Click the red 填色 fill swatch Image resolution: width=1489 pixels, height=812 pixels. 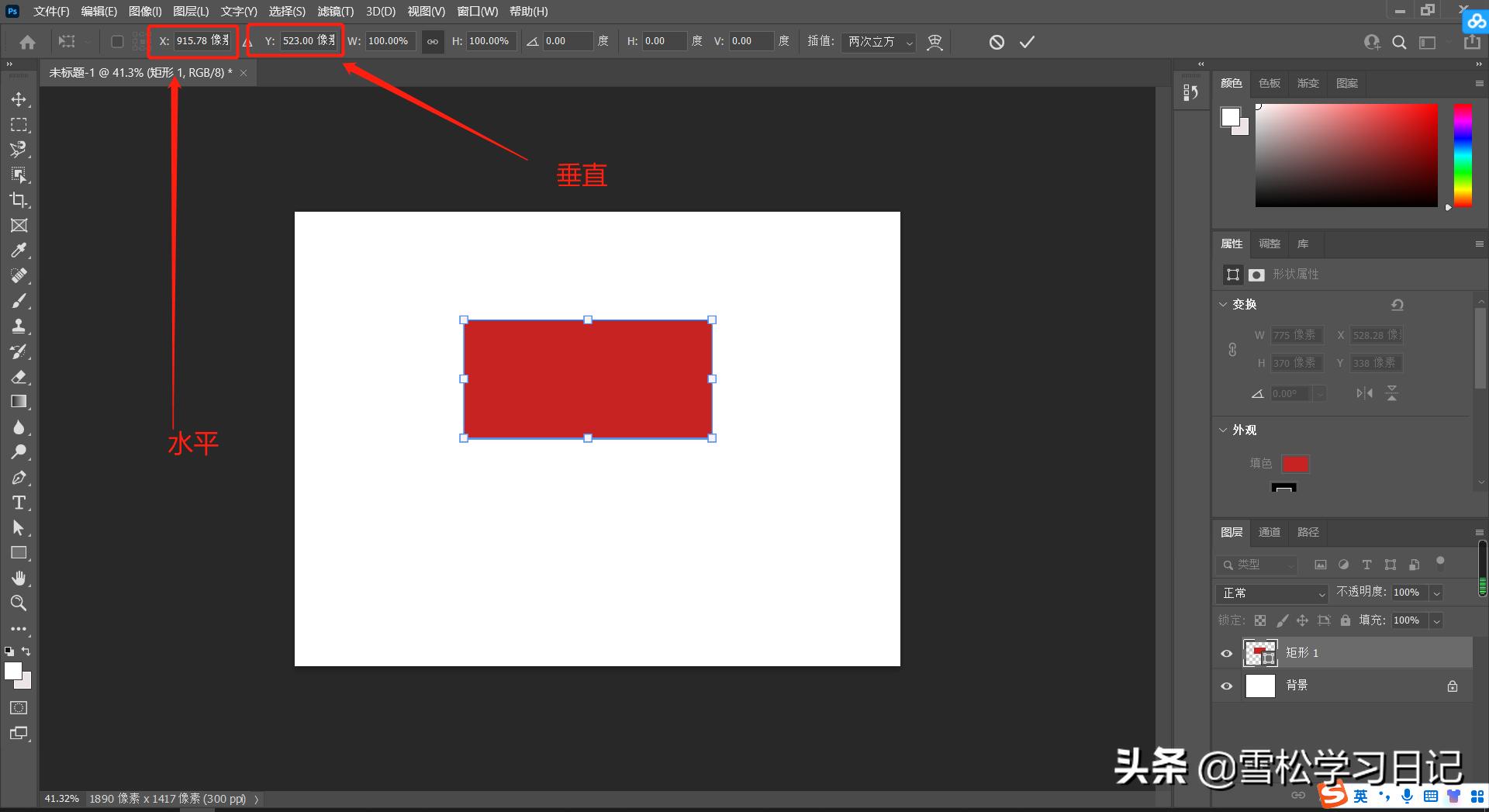pyautogui.click(x=1295, y=464)
